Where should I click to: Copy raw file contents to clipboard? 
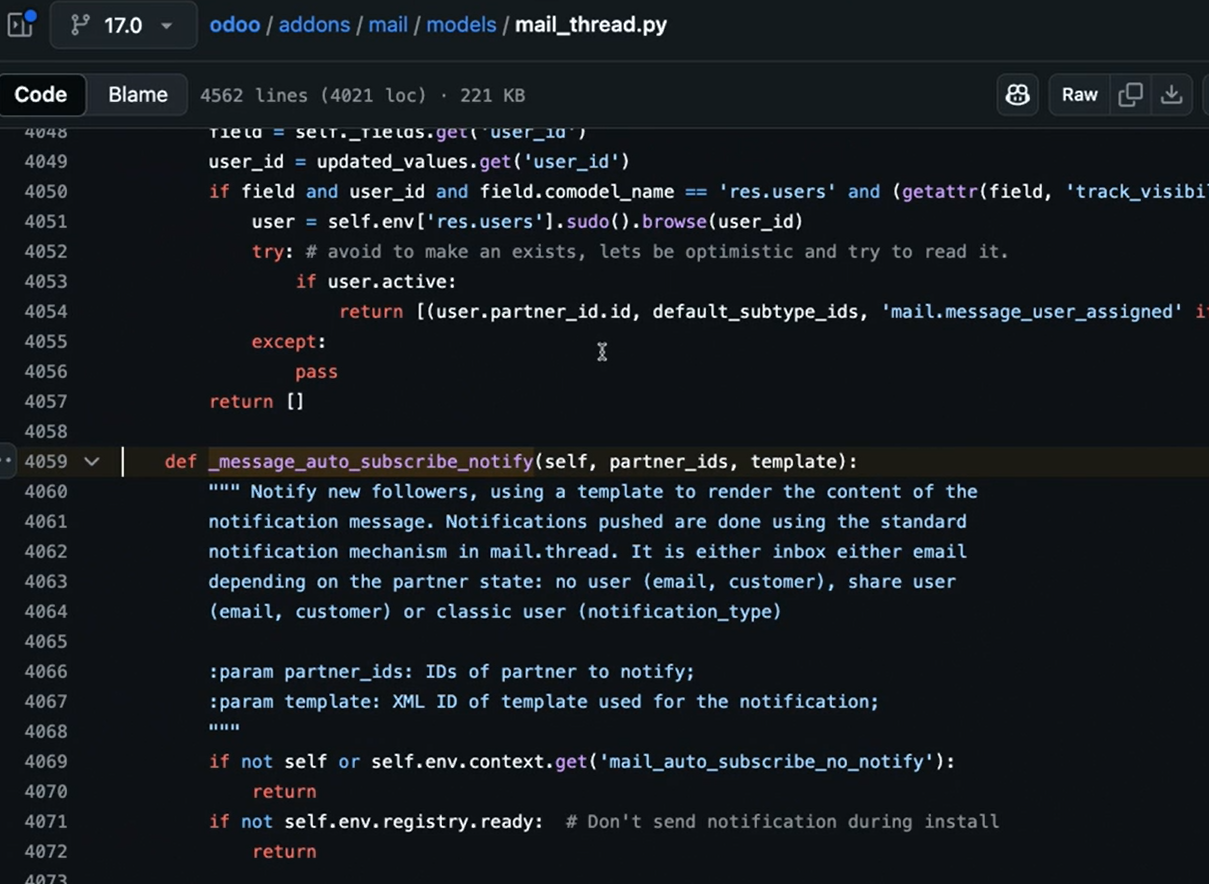[1130, 95]
